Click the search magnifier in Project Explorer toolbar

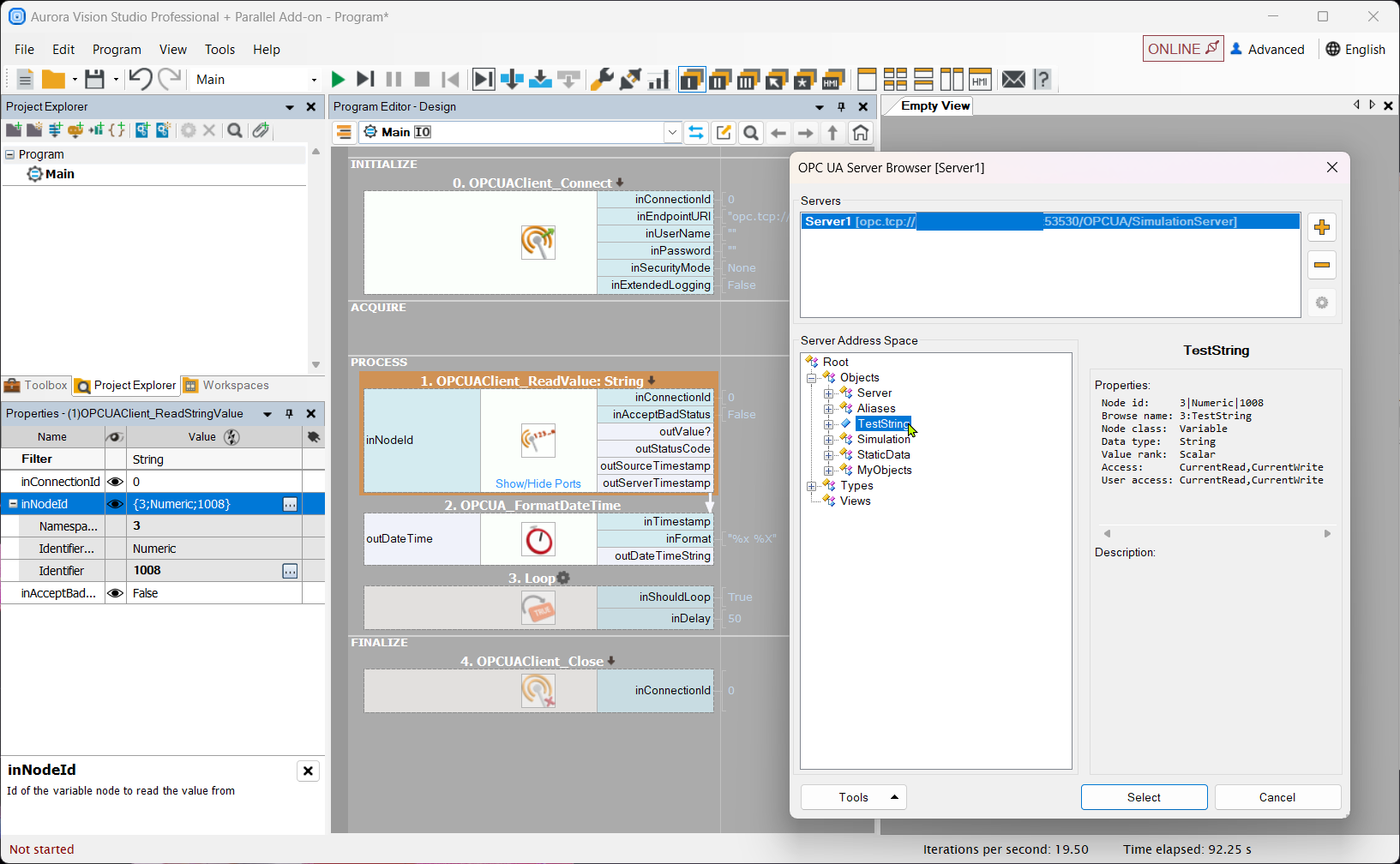(234, 130)
